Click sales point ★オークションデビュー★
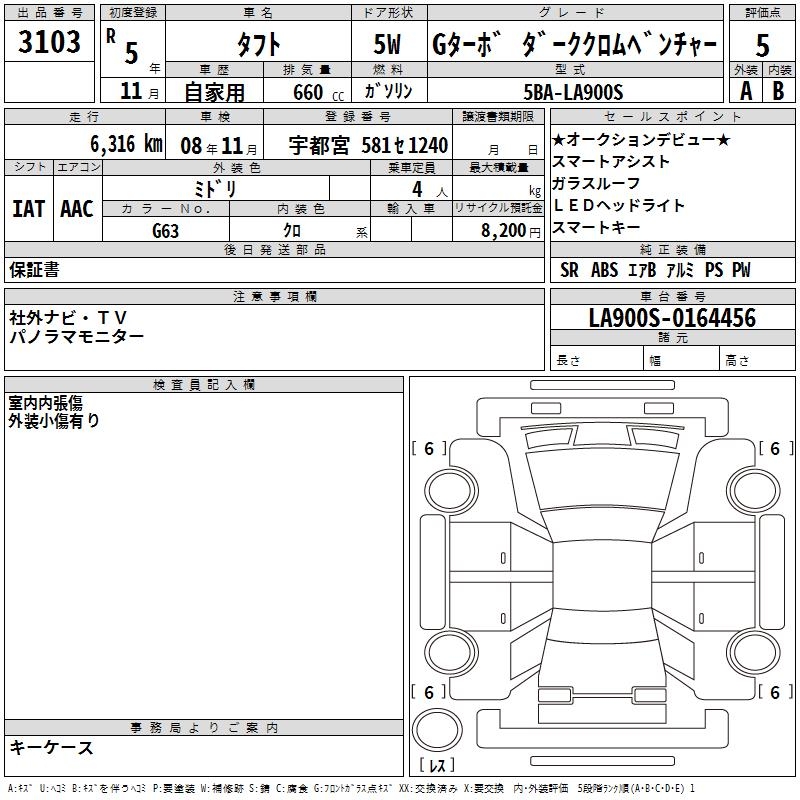Screen dimensions: 800x800 pyautogui.click(x=642, y=139)
